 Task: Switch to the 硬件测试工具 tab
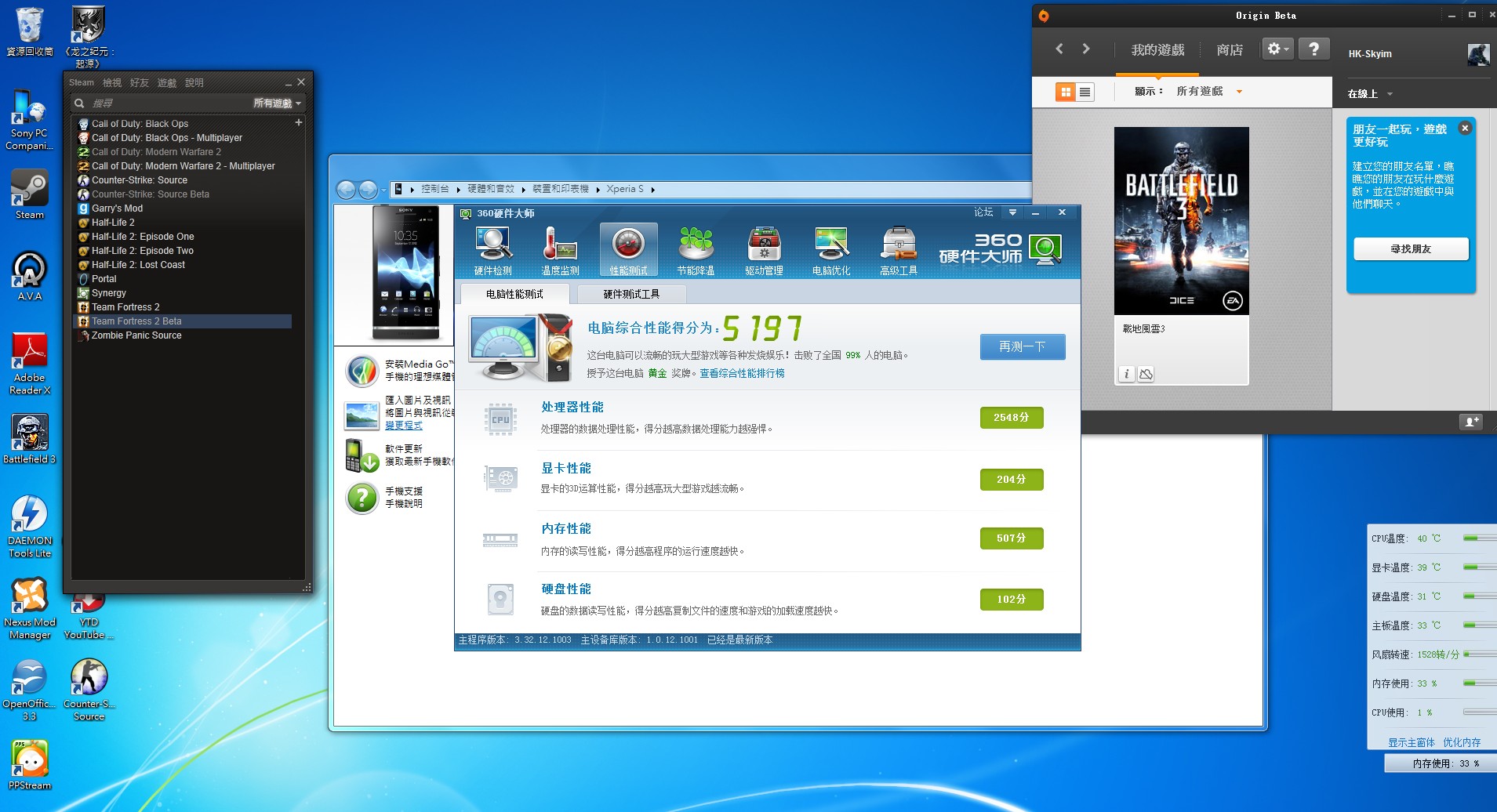(x=631, y=294)
